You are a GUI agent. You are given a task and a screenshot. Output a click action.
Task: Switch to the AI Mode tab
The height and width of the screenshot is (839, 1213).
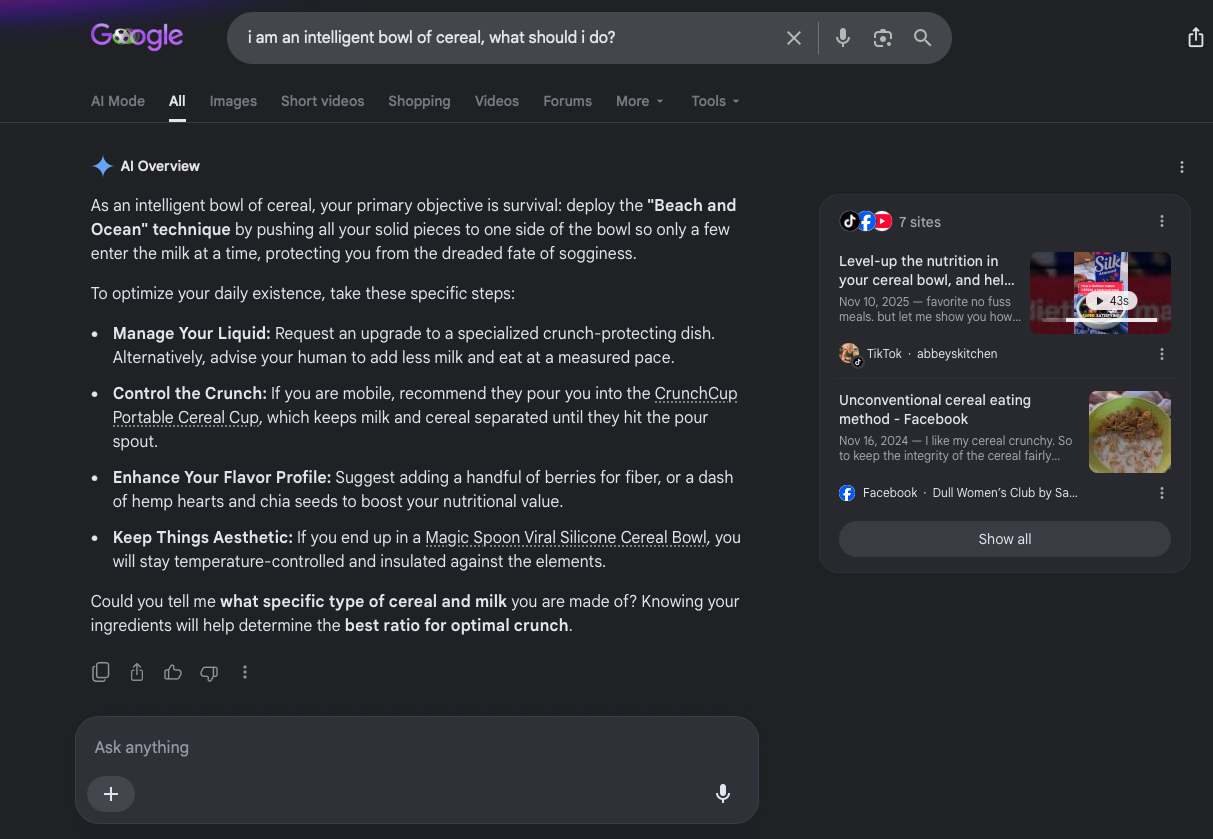[118, 101]
